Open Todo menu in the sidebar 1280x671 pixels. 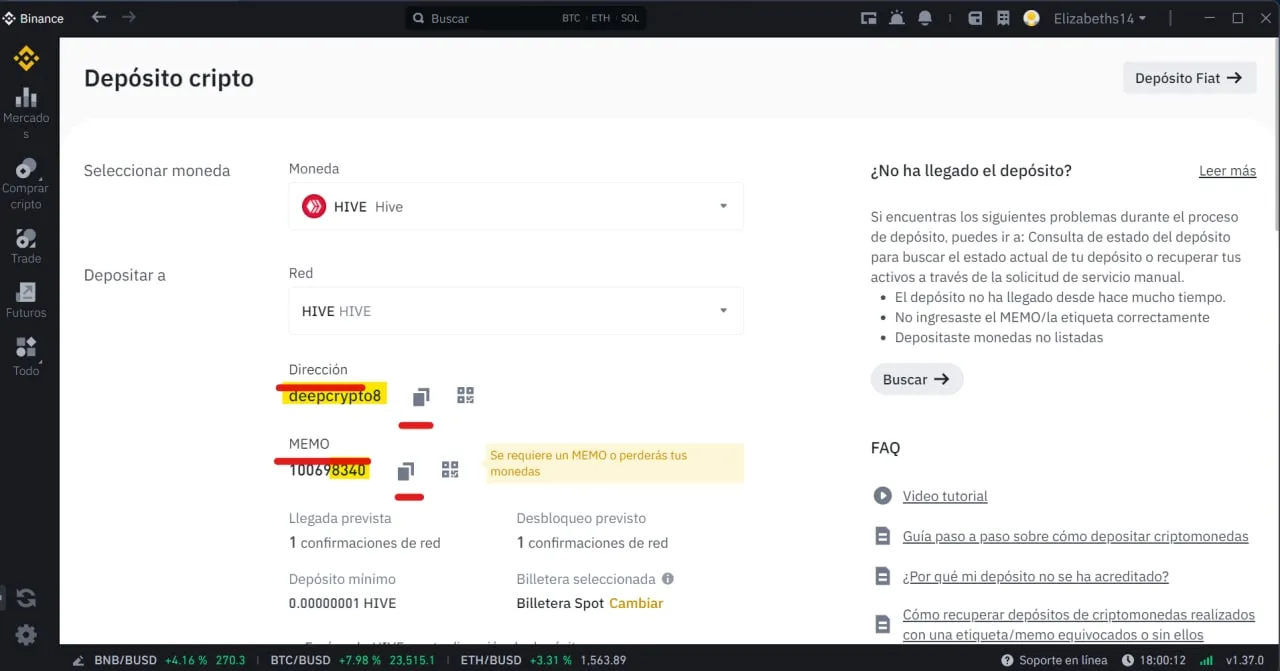tap(26, 357)
